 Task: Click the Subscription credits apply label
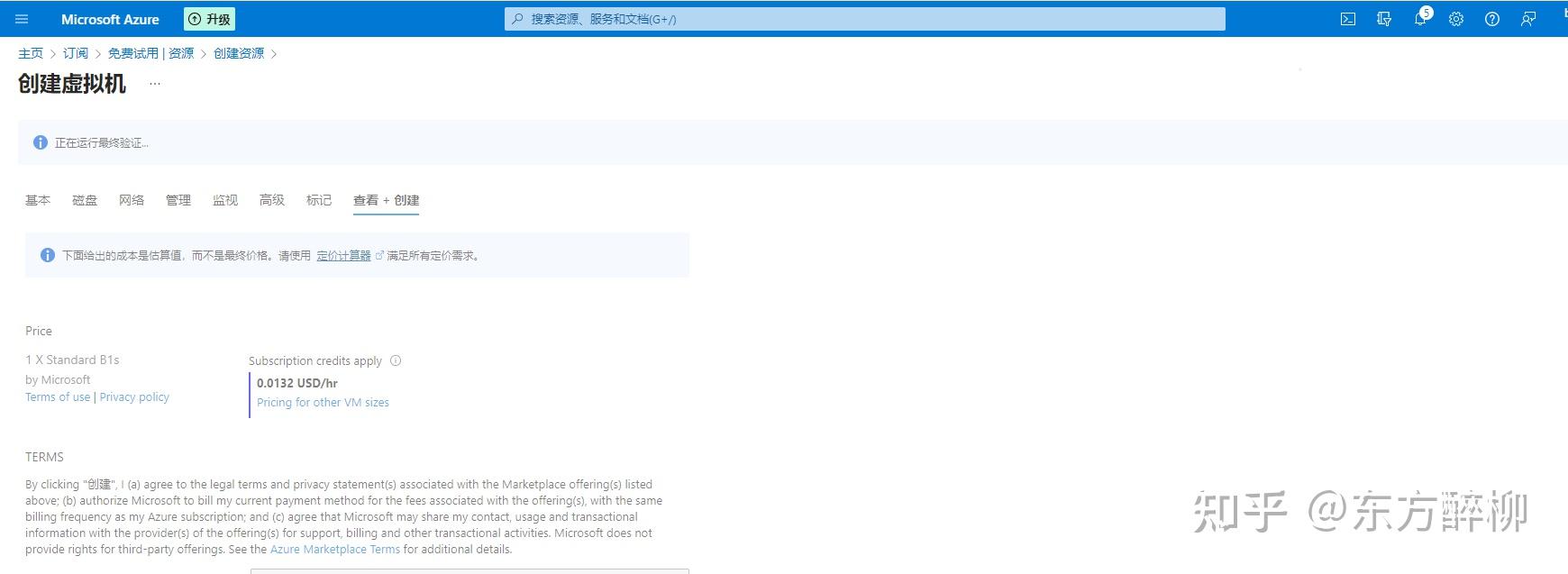coord(315,360)
